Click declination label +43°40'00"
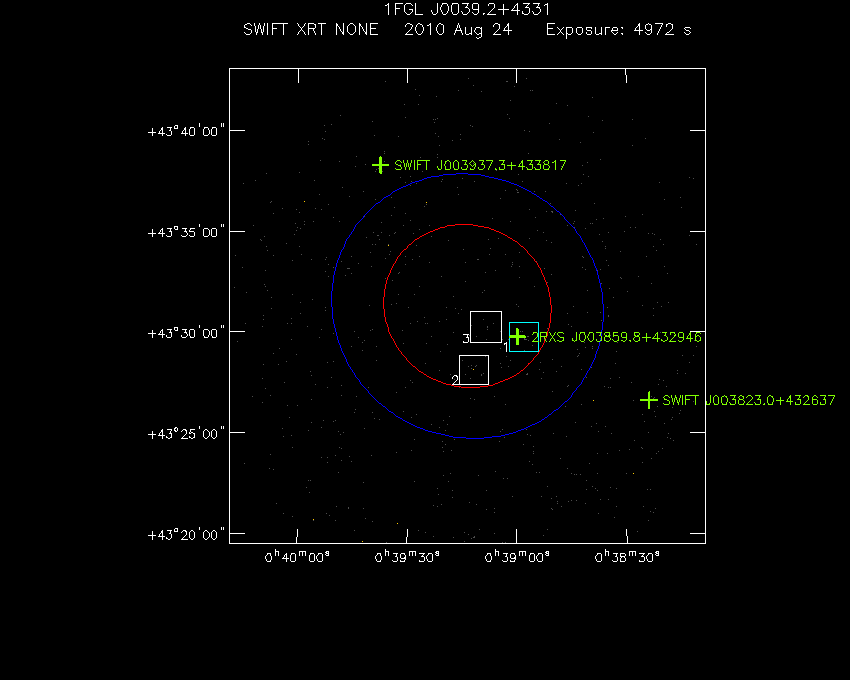 186,131
